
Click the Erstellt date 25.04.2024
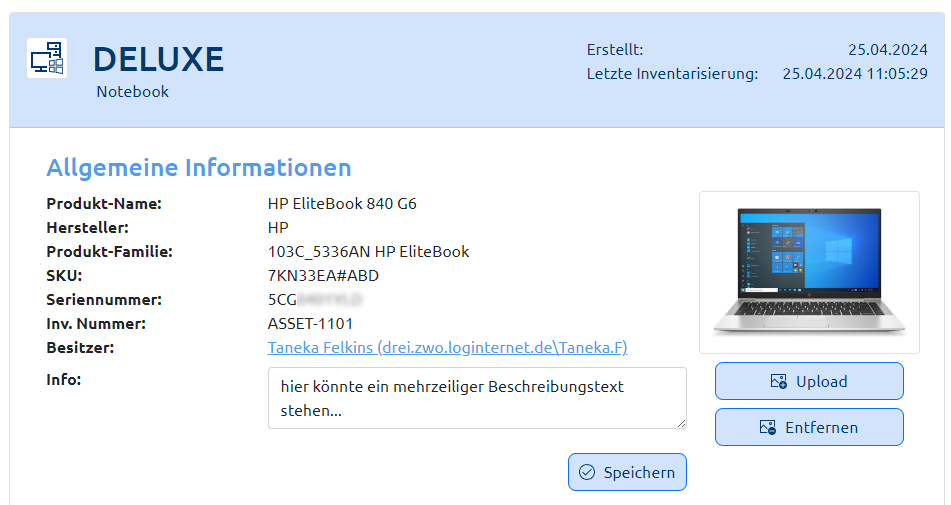point(887,50)
